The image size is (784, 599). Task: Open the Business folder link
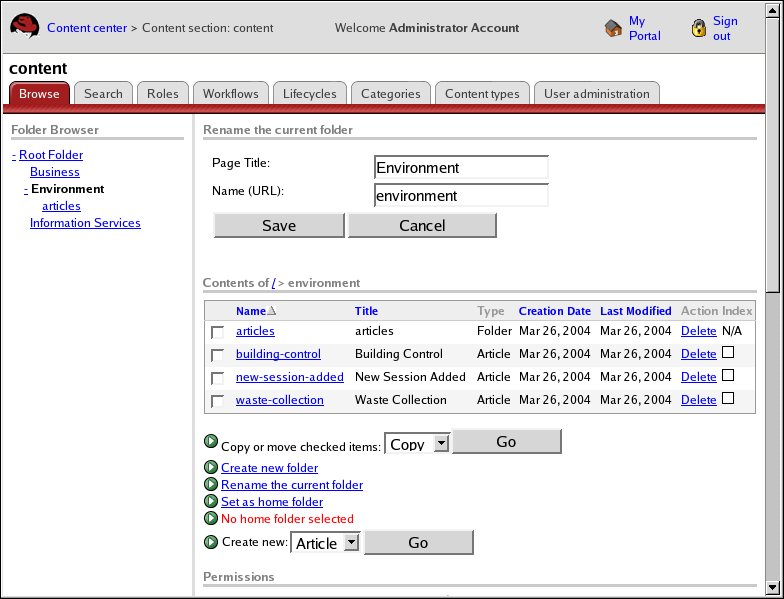(54, 172)
